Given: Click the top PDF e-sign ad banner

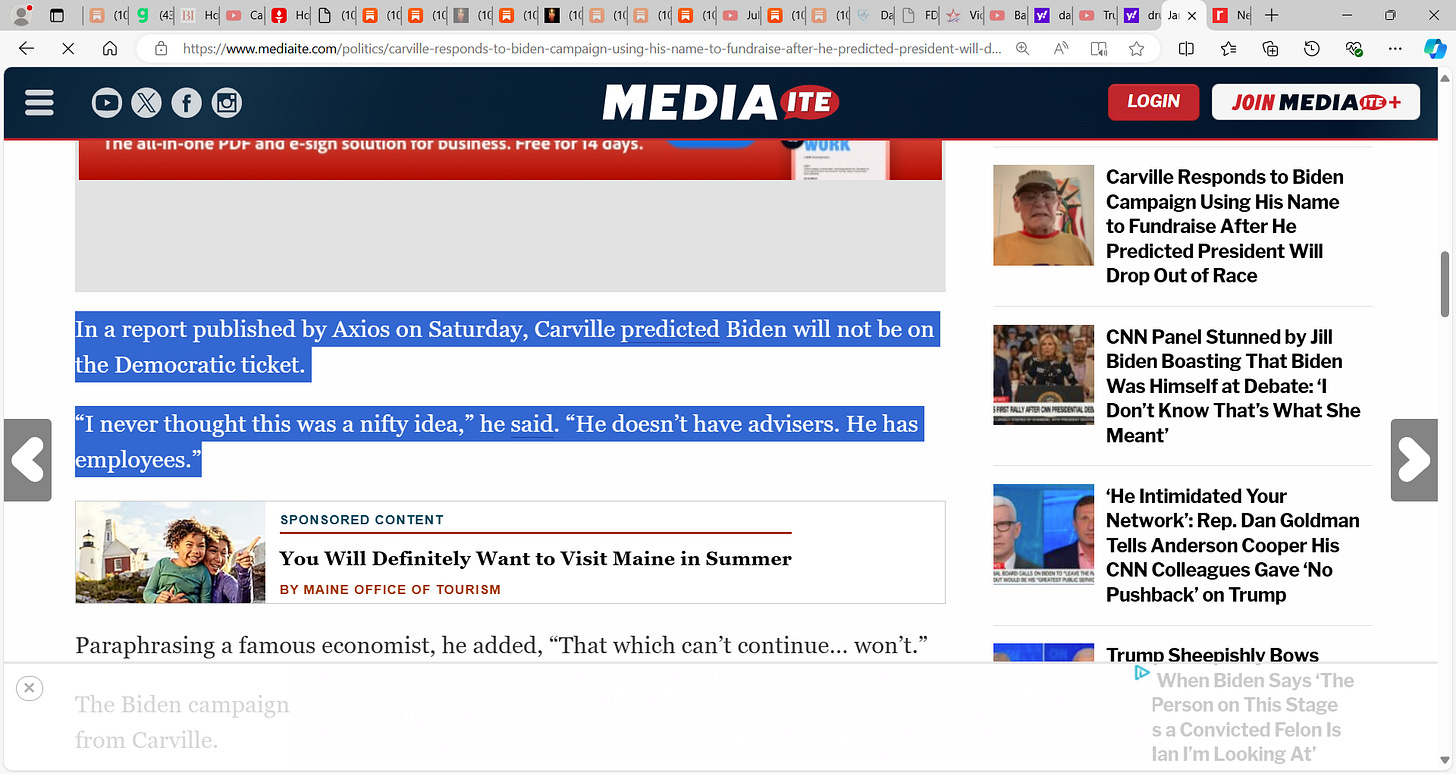Looking at the screenshot, I should [510, 160].
